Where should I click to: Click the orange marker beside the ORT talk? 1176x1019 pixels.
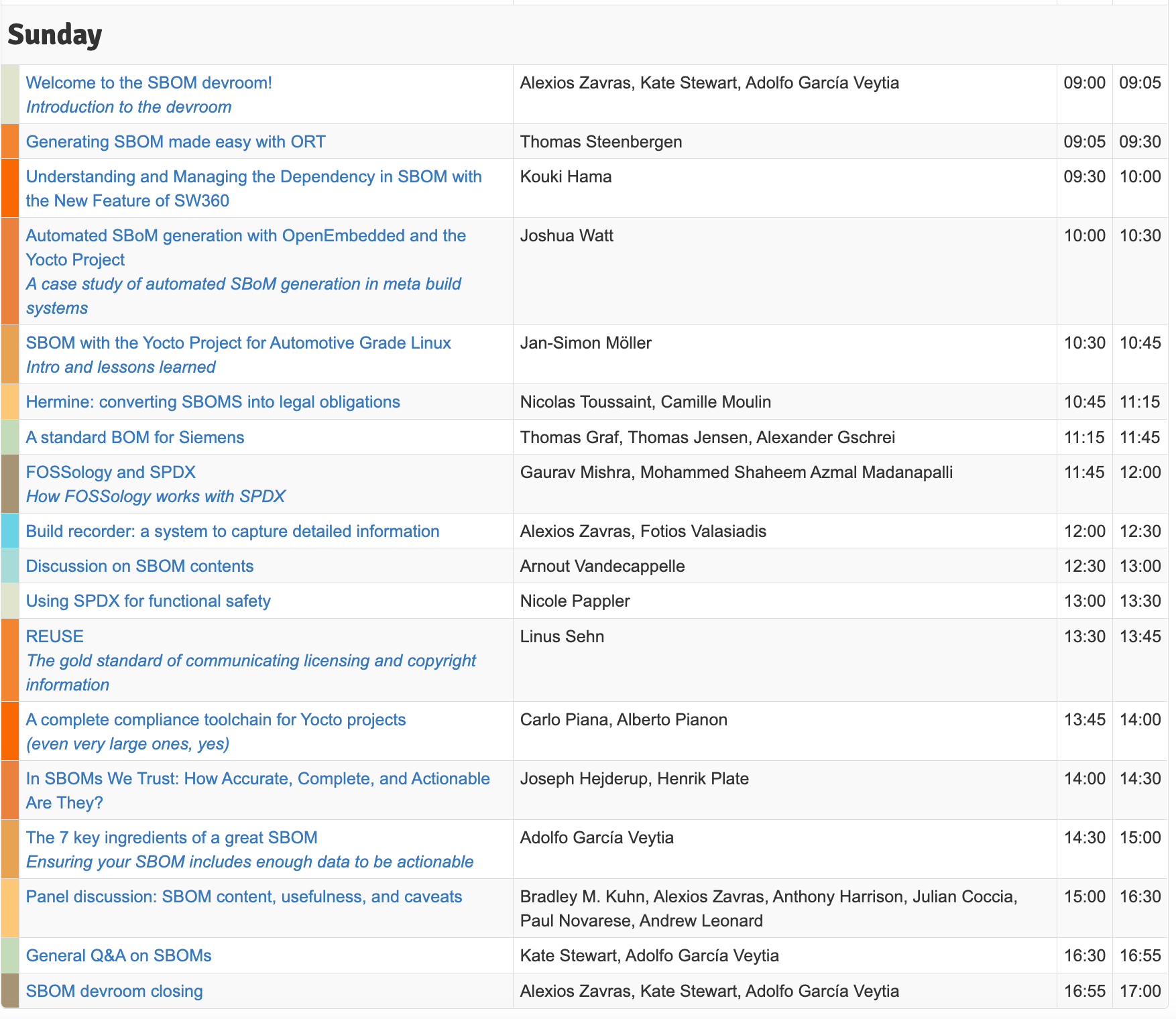tap(10, 141)
